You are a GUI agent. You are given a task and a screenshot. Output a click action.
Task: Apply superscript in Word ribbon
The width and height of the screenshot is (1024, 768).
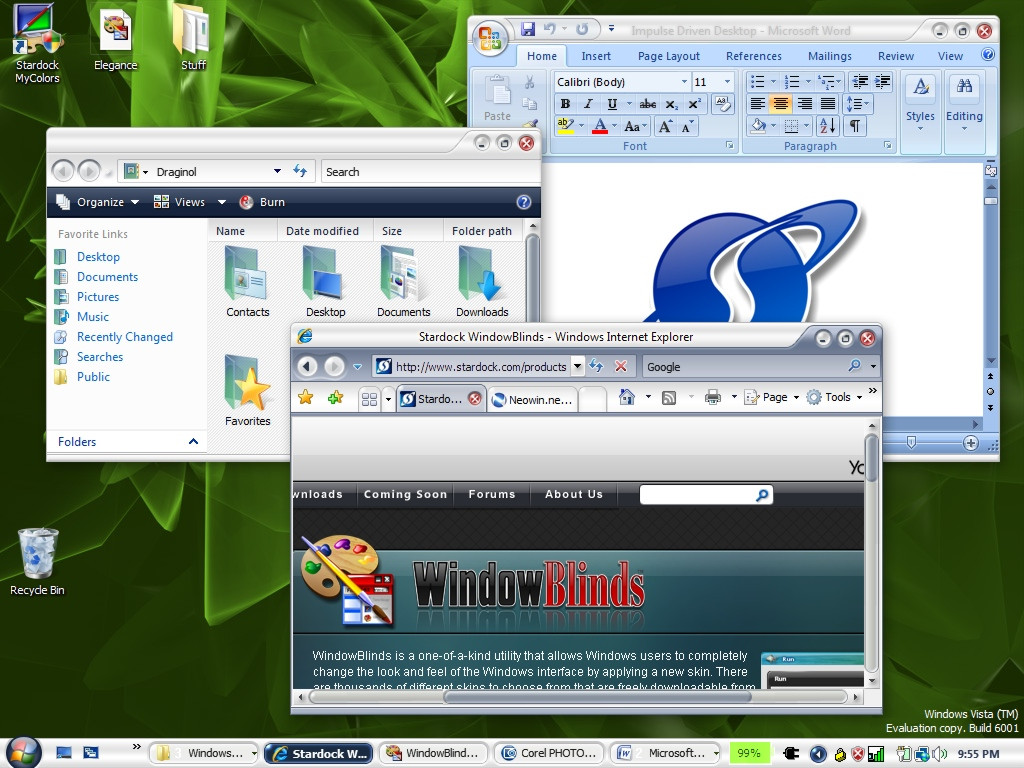pos(694,104)
